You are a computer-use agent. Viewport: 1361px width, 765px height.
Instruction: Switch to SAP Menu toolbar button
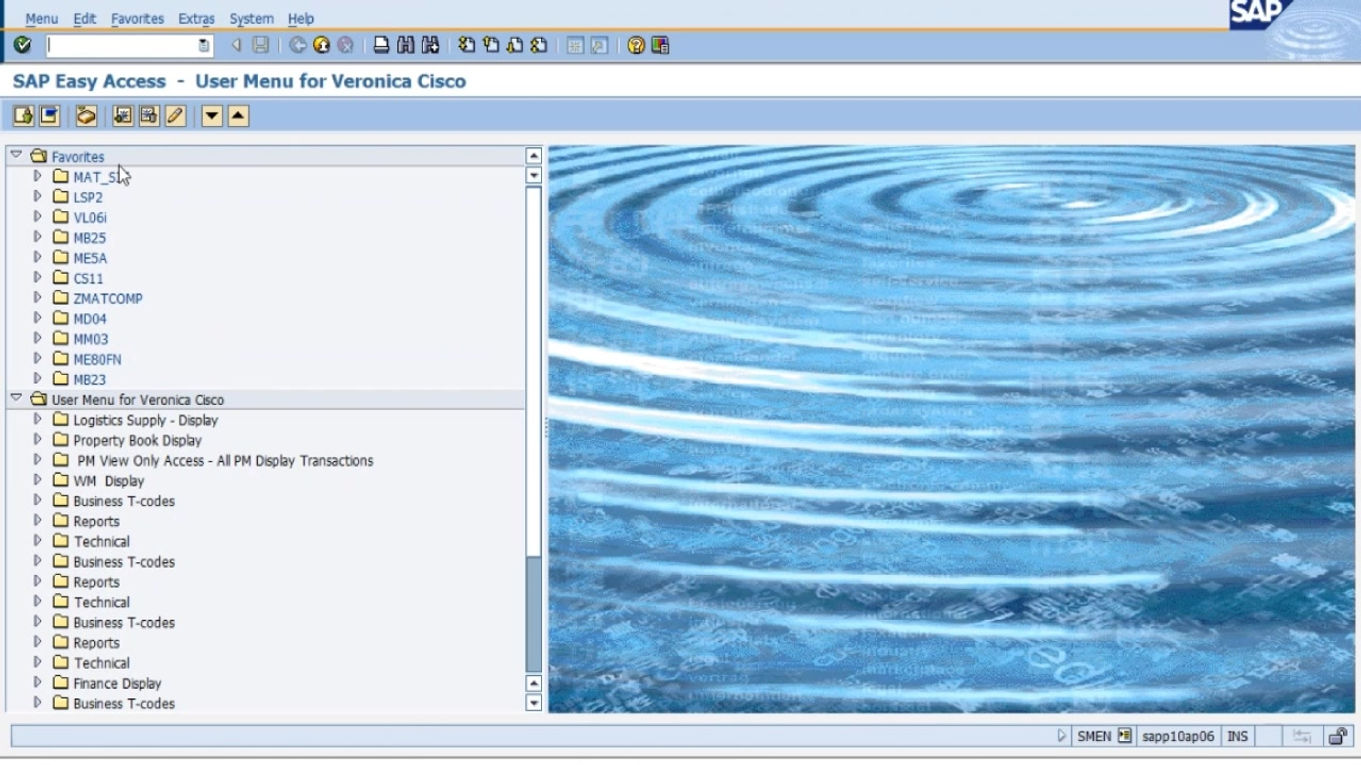(48, 116)
